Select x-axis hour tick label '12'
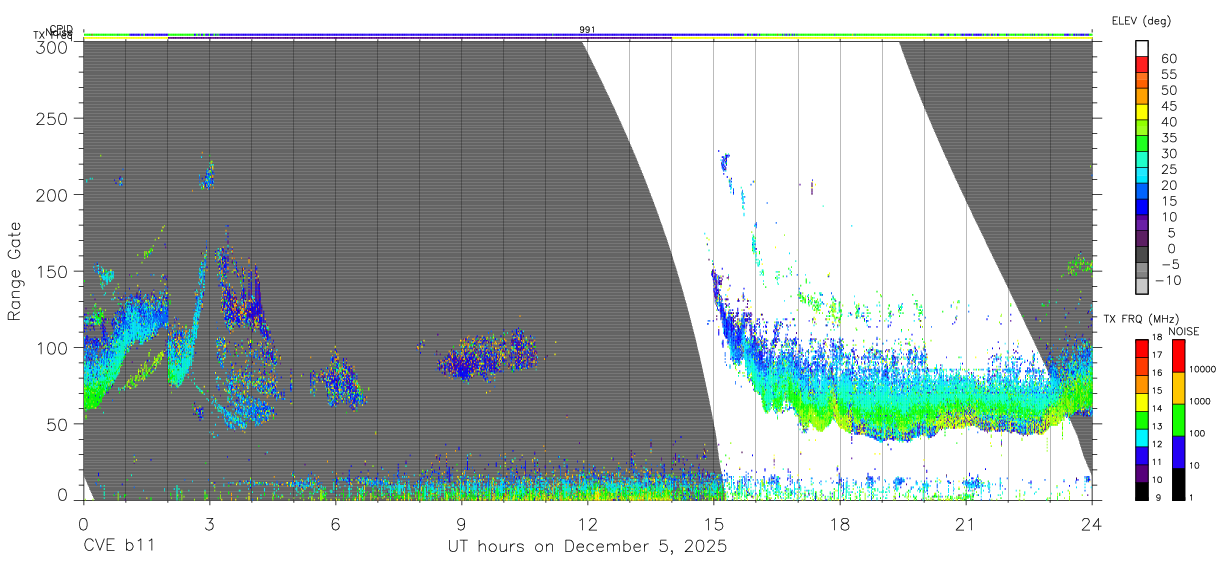The height and width of the screenshot is (567, 1228). [587, 523]
